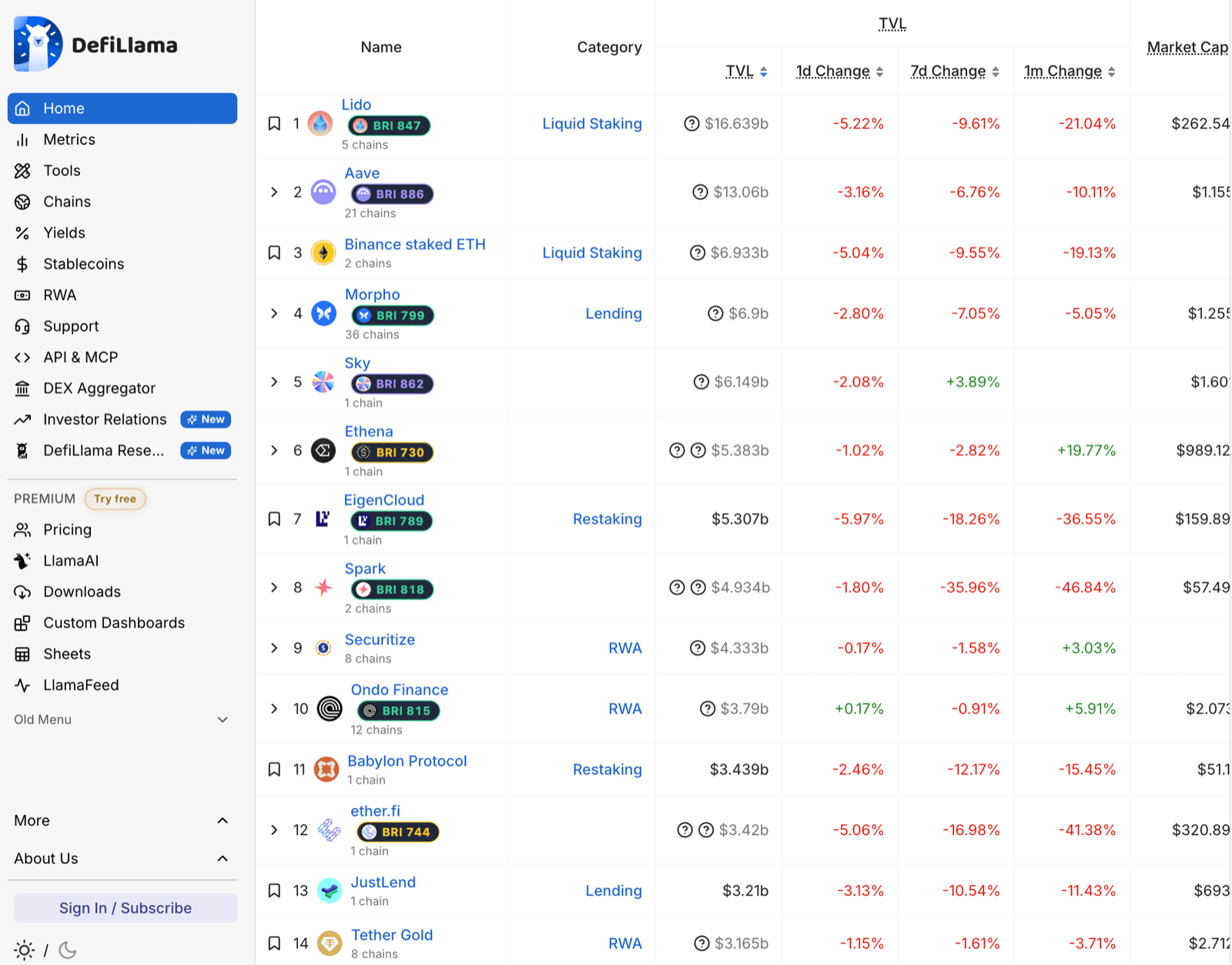Viewport: 1232px width, 965px height.
Task: Click the Downloads cloud icon
Action: pos(22,592)
